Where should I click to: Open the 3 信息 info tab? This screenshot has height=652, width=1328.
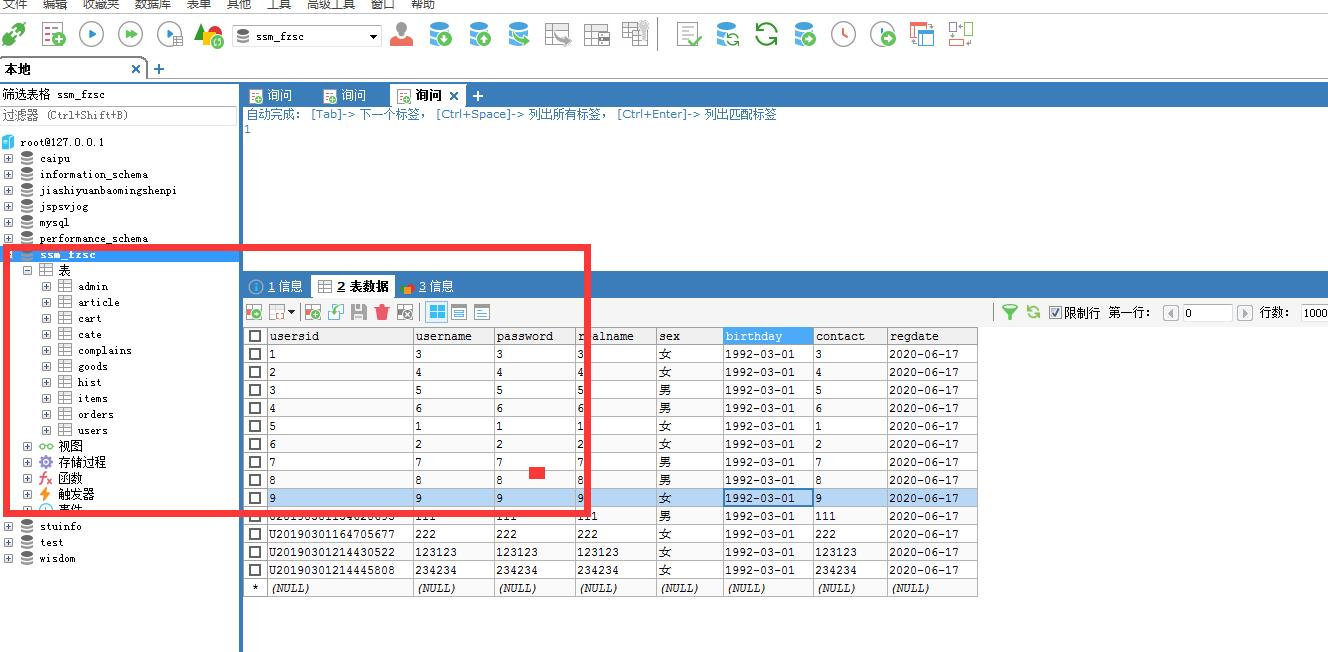(428, 286)
